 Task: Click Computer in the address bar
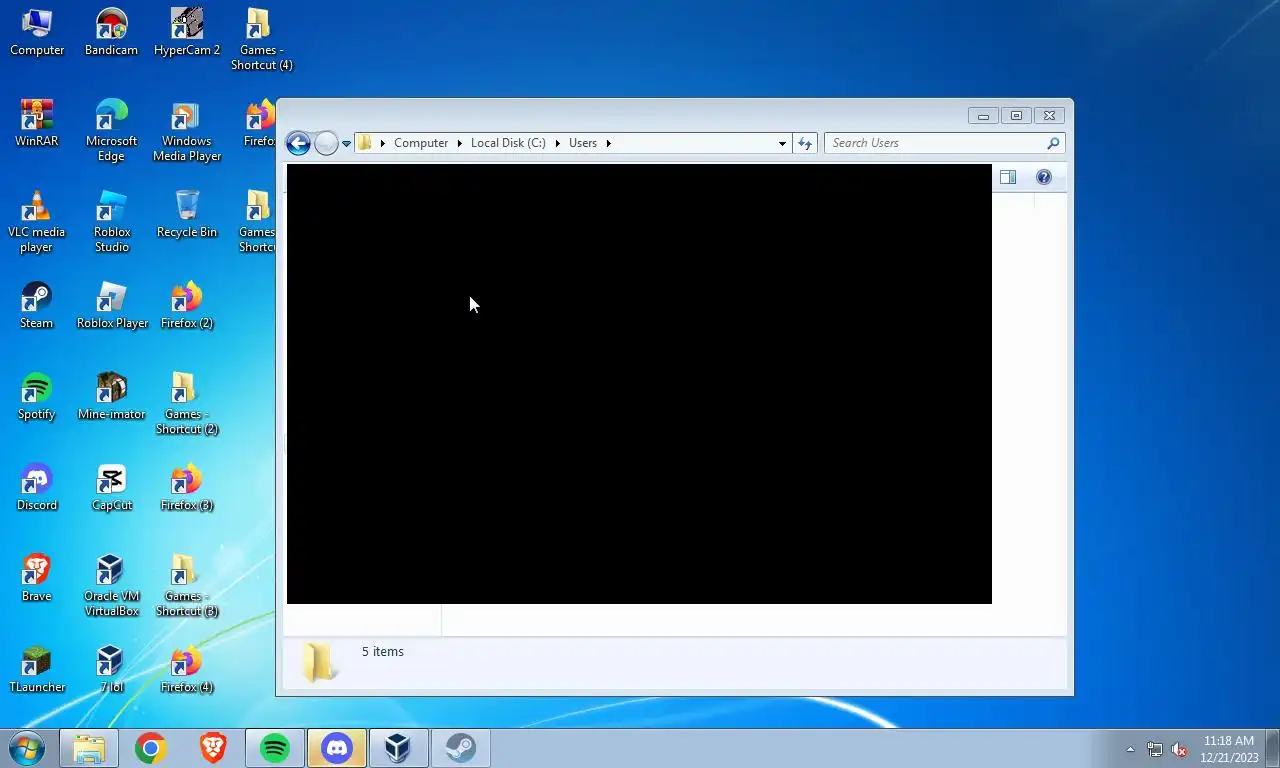(421, 143)
